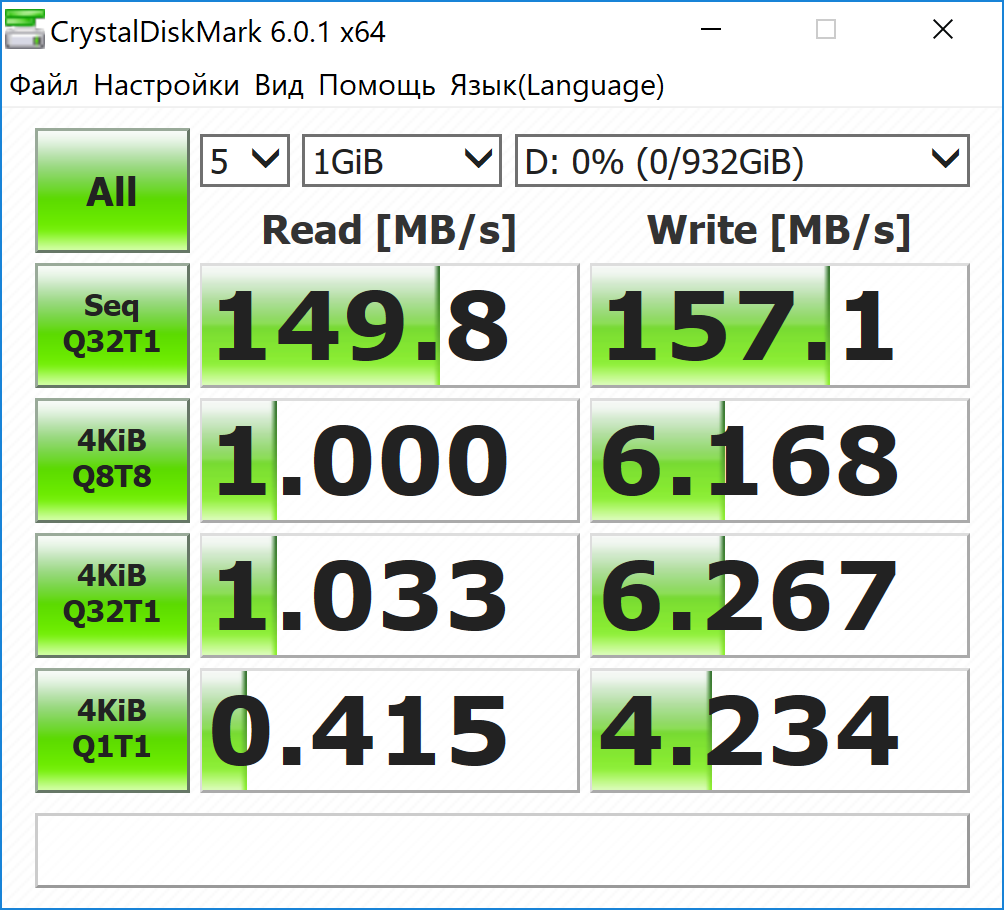
Task: Open the test size dropdown showing 1GiB
Action: 401,161
